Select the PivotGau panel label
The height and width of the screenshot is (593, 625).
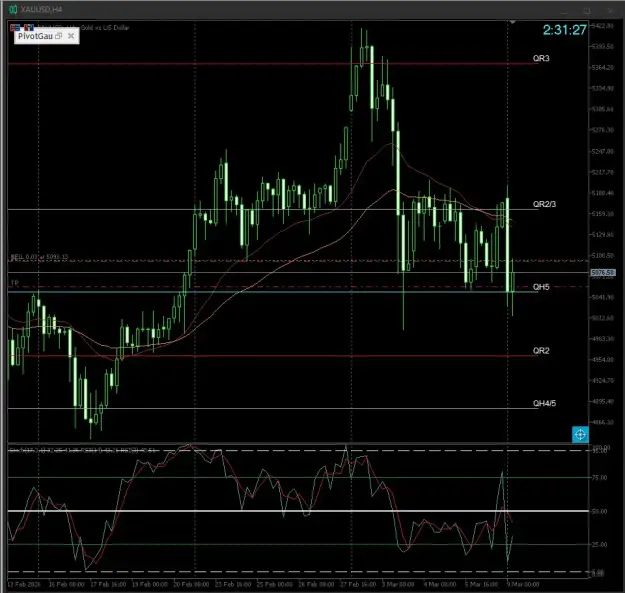click(35, 36)
